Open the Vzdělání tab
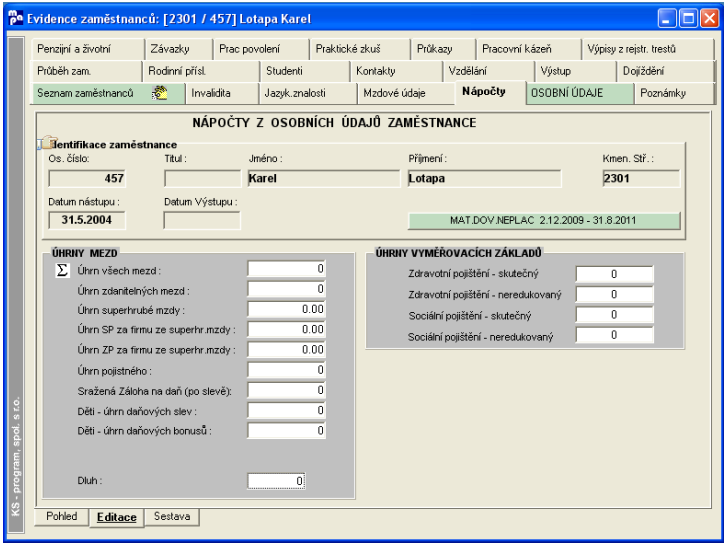This screenshot has width=726, height=545. click(489, 71)
